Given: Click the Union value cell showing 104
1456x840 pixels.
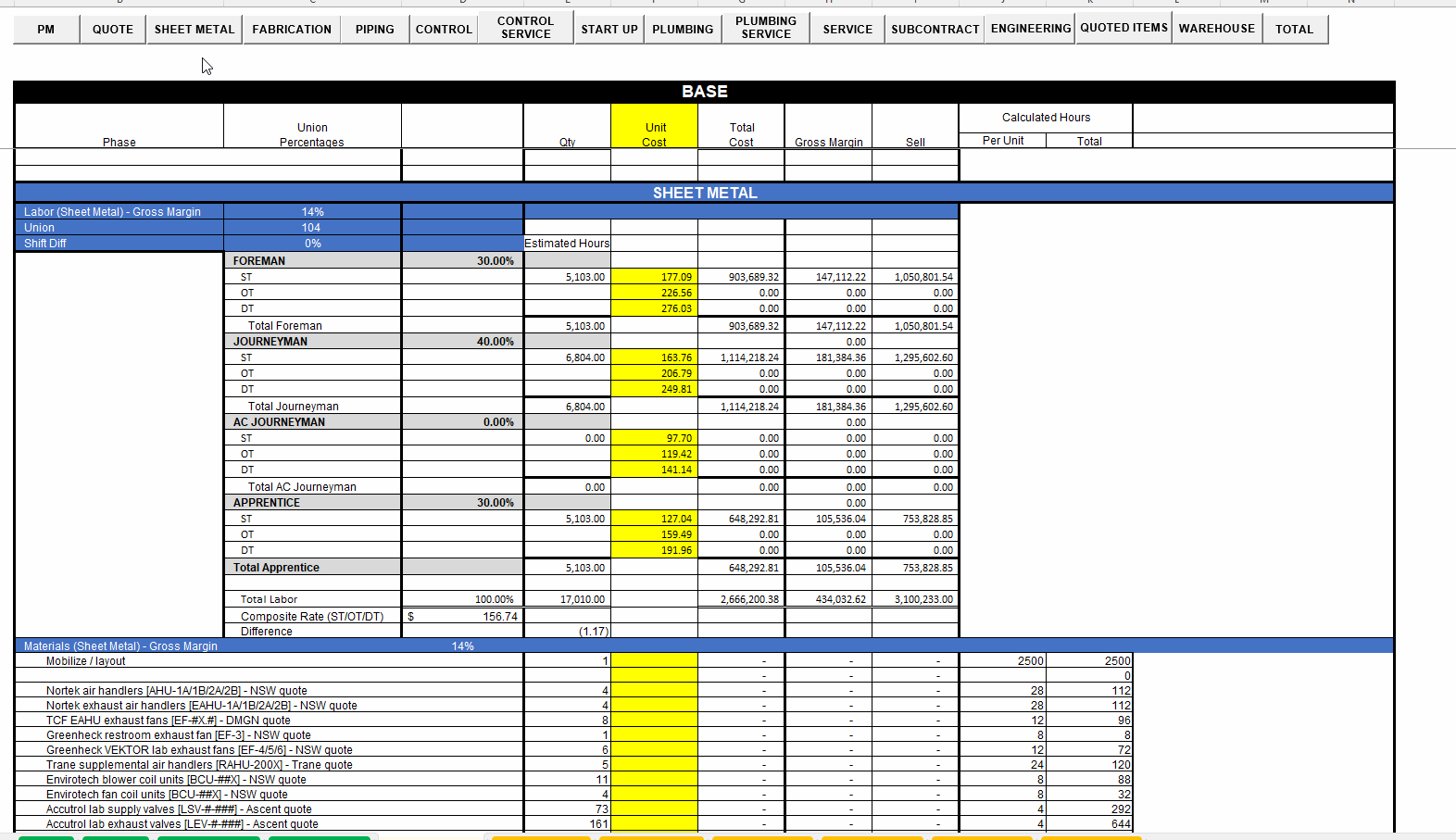Looking at the screenshot, I should 312,228.
